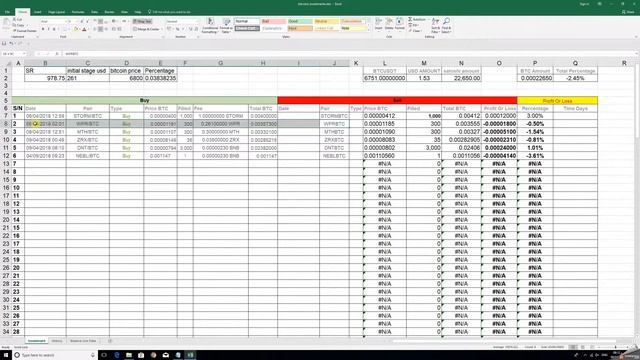Collapse the ribbon with the chevron
The width and height of the screenshot is (640, 360).
(636, 37)
